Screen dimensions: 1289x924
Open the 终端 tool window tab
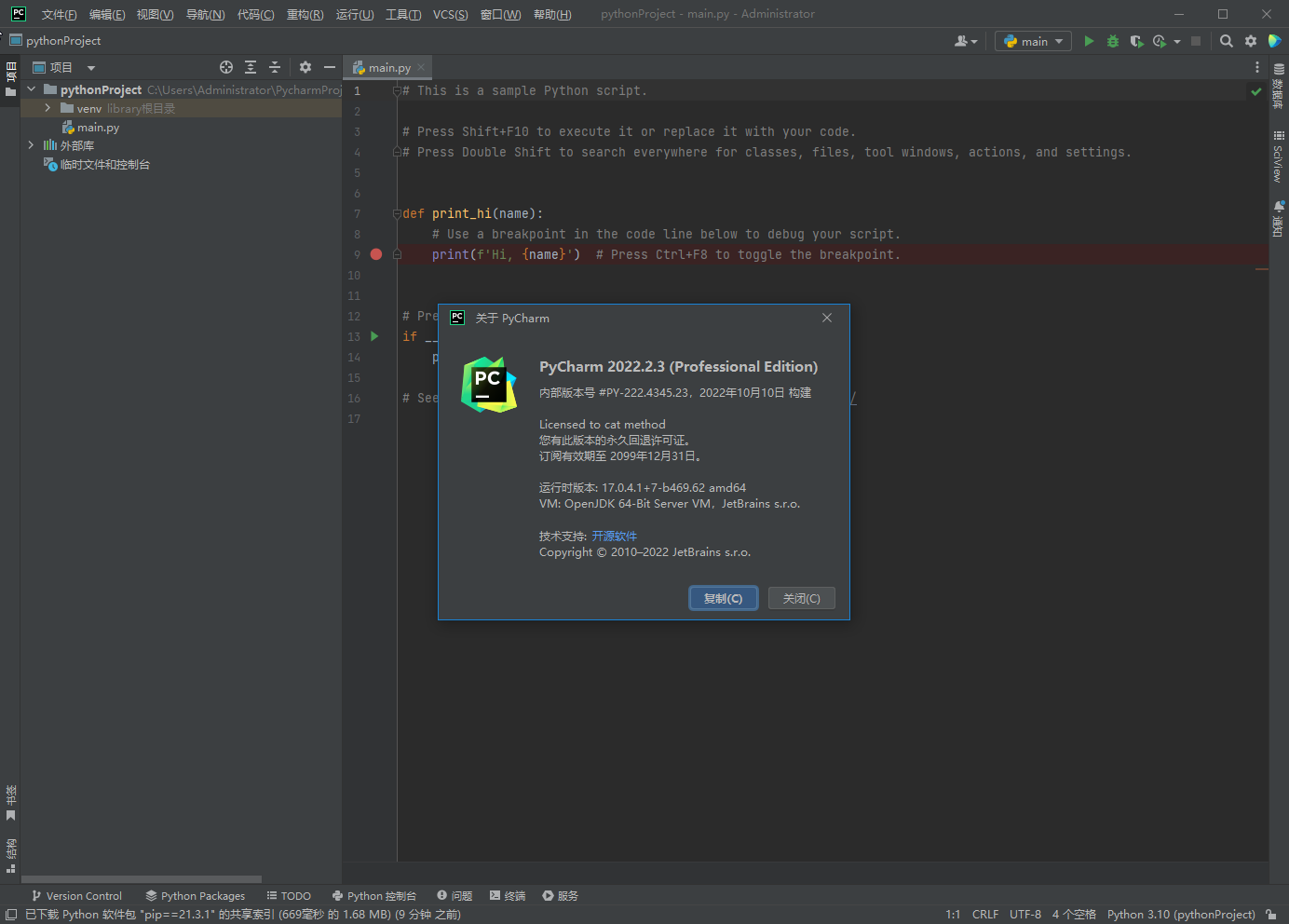tap(508, 895)
